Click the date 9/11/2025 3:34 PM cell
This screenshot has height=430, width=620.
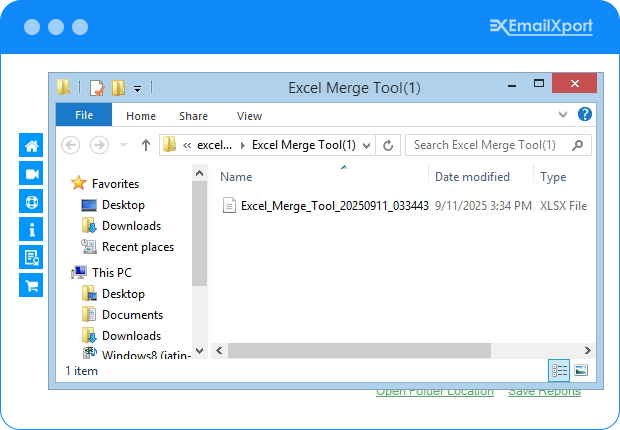(483, 206)
